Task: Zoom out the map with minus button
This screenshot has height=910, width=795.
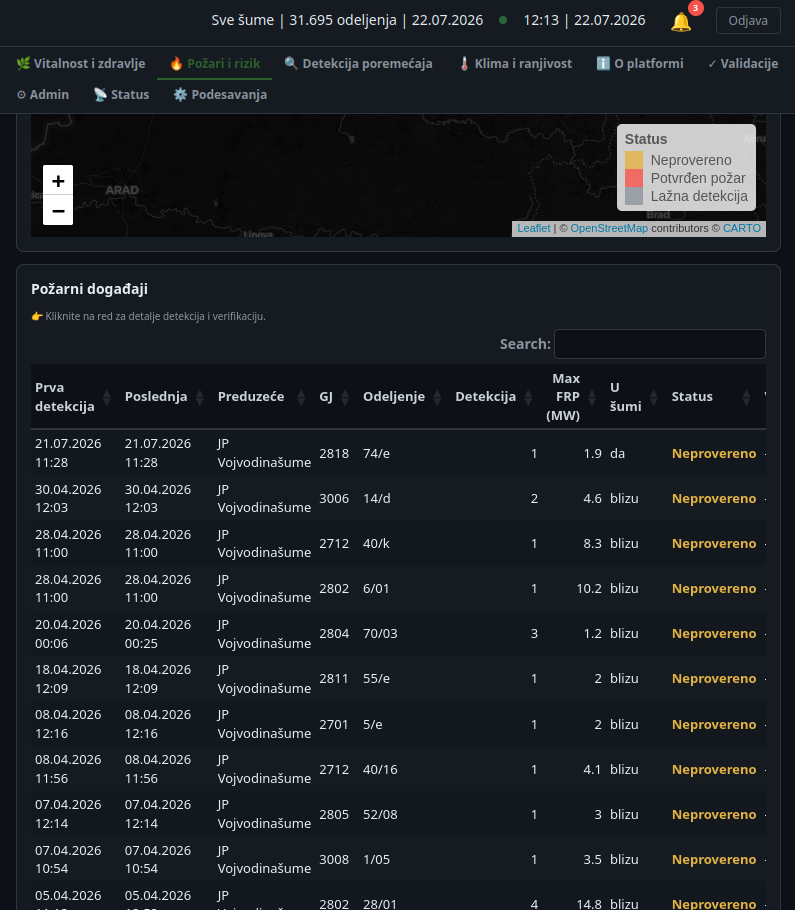Action: (x=58, y=210)
